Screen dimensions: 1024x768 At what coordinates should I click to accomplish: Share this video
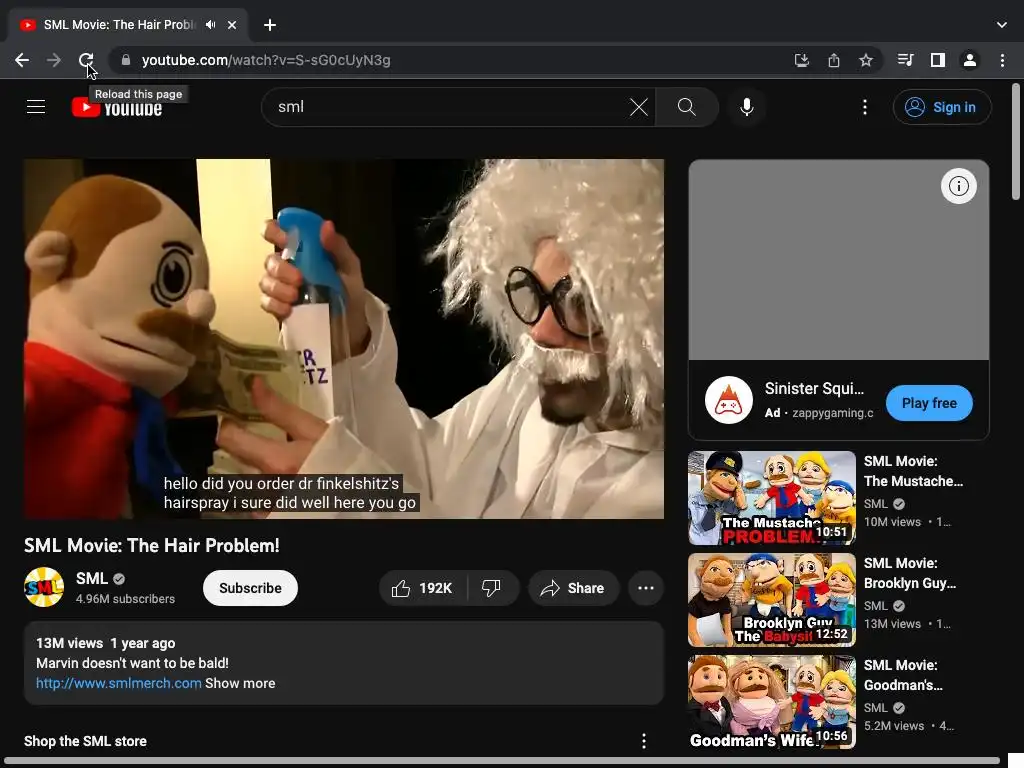(x=573, y=588)
